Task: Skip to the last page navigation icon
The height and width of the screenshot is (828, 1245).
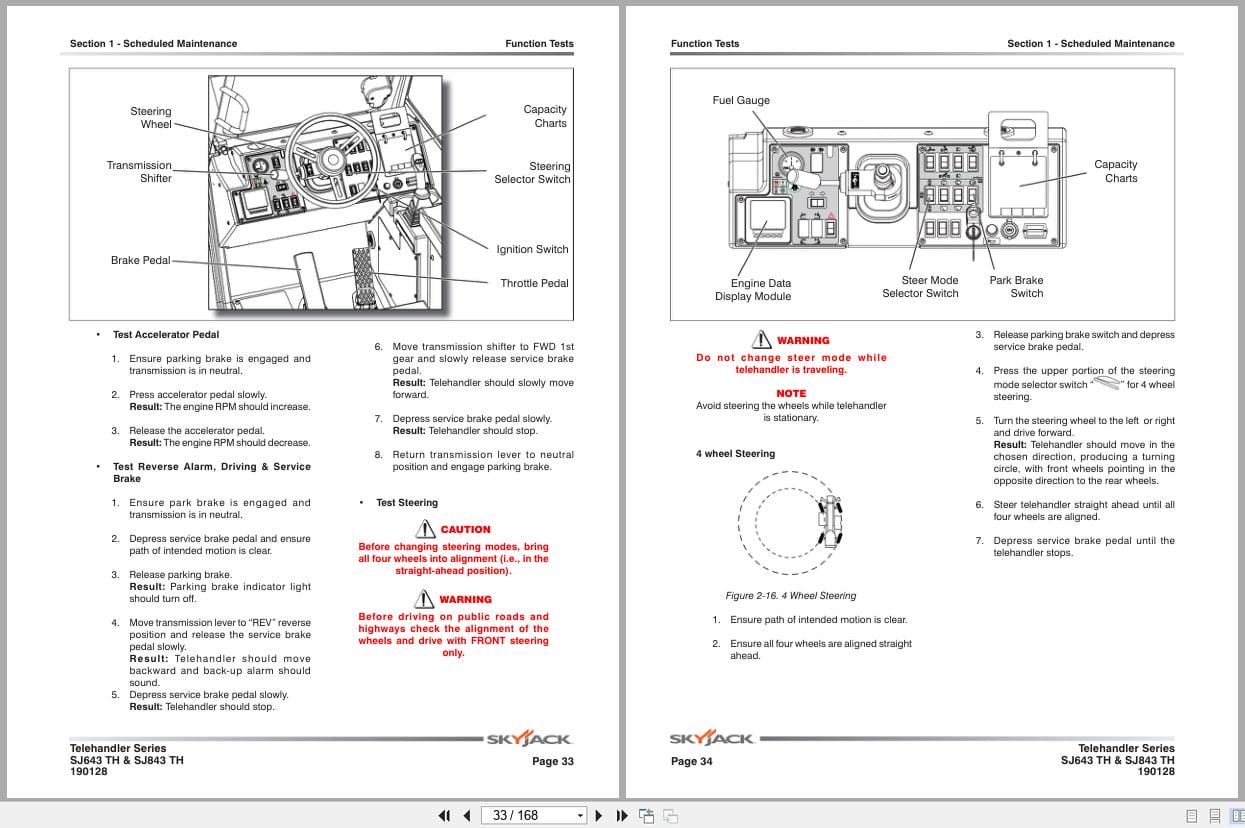Action: pos(622,815)
